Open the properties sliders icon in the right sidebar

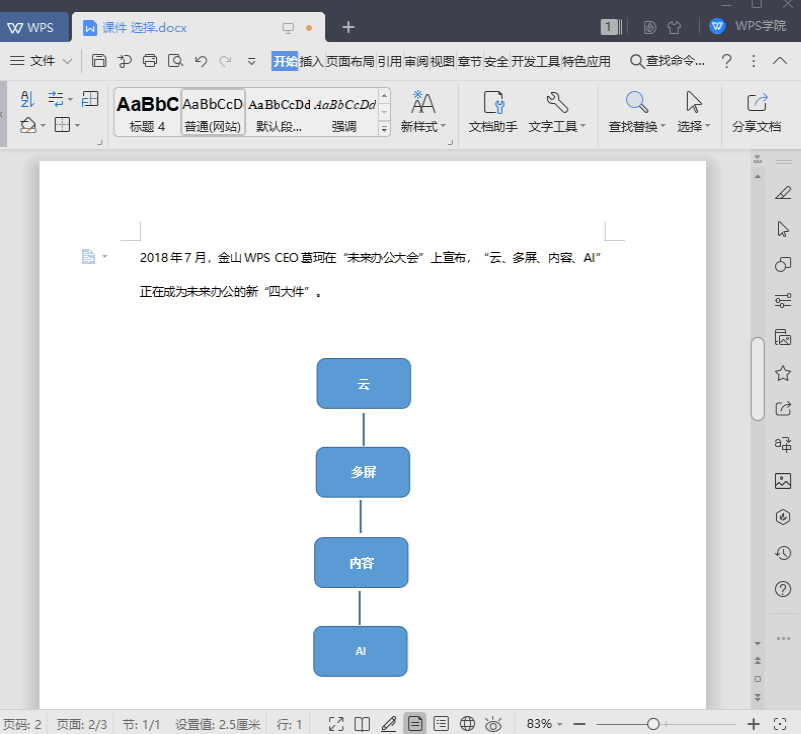tap(783, 300)
